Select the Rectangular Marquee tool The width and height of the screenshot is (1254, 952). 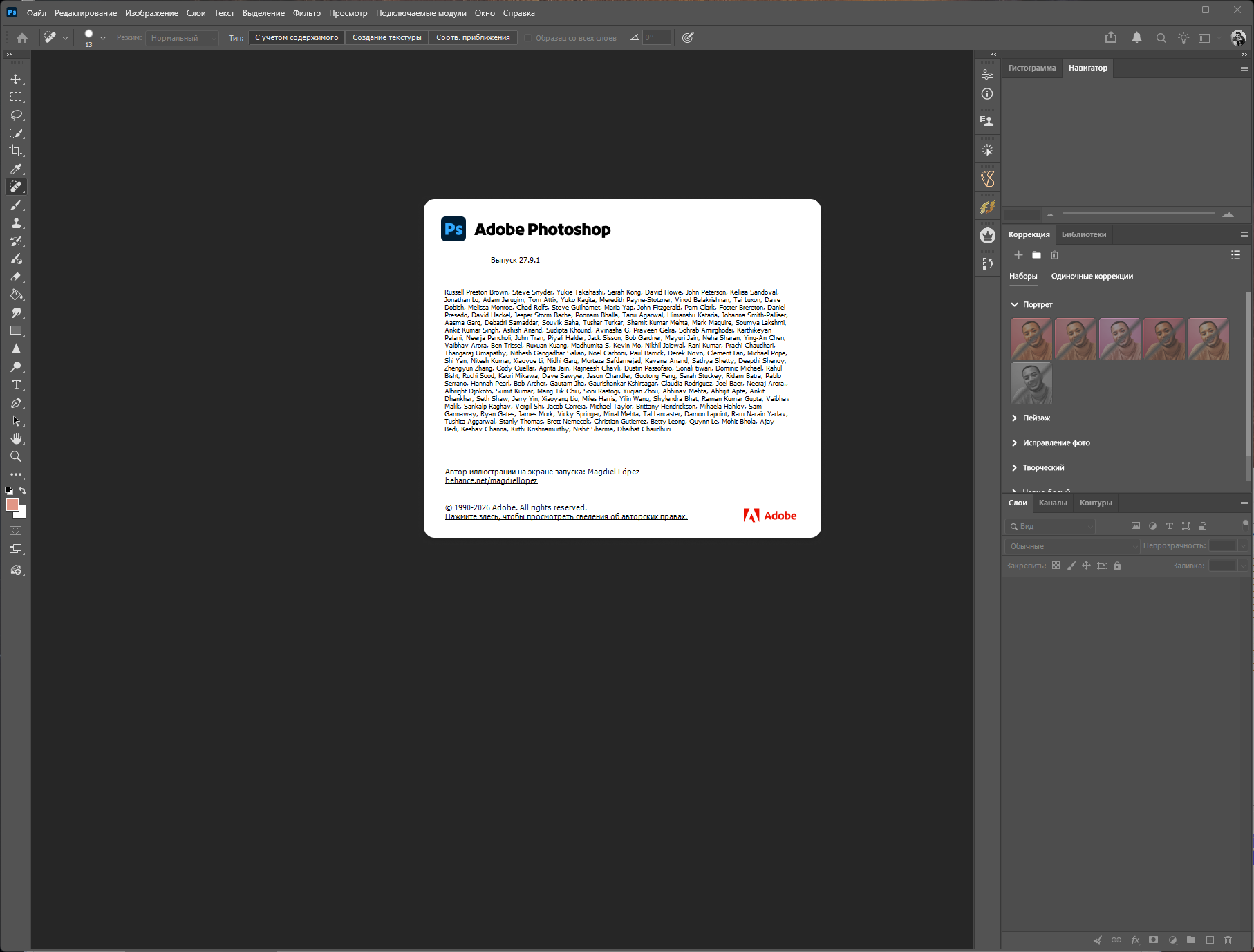tap(16, 97)
